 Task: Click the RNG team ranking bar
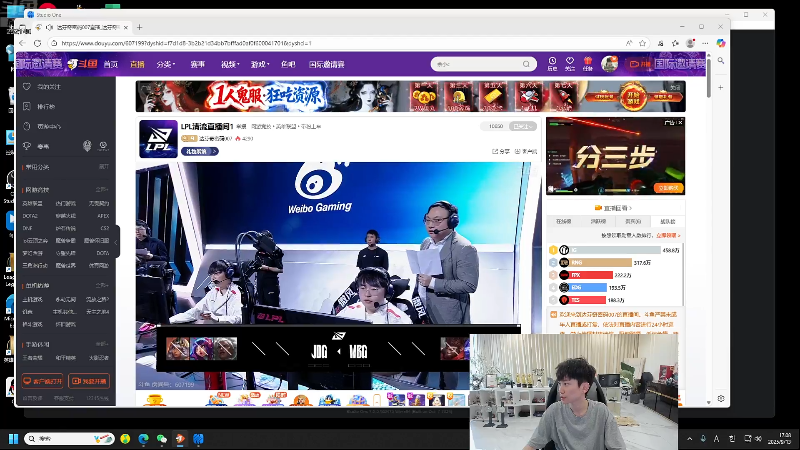tap(601, 263)
